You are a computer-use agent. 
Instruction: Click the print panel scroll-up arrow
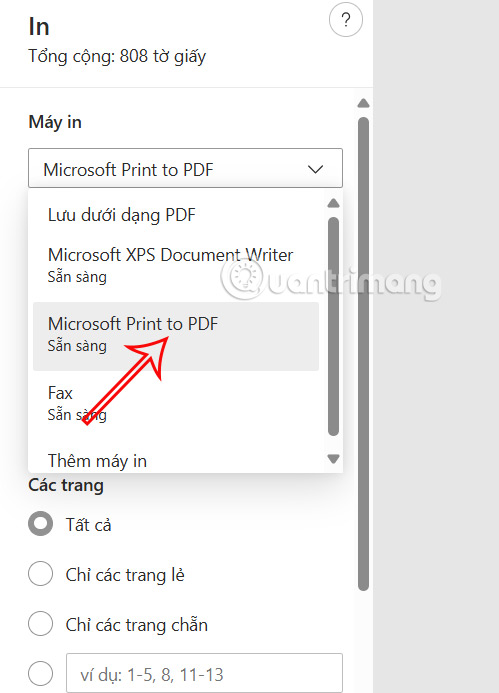[x=363, y=103]
